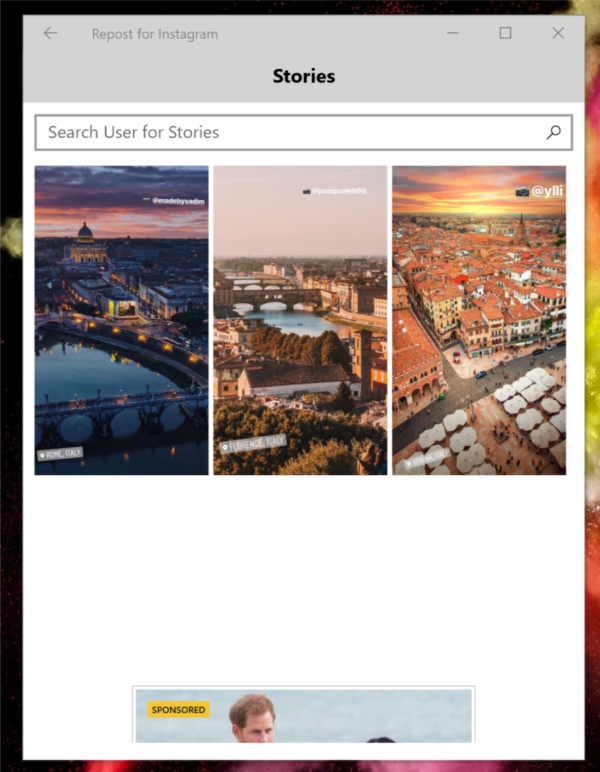Go back with the arrow icon
The height and width of the screenshot is (772, 600).
point(50,33)
